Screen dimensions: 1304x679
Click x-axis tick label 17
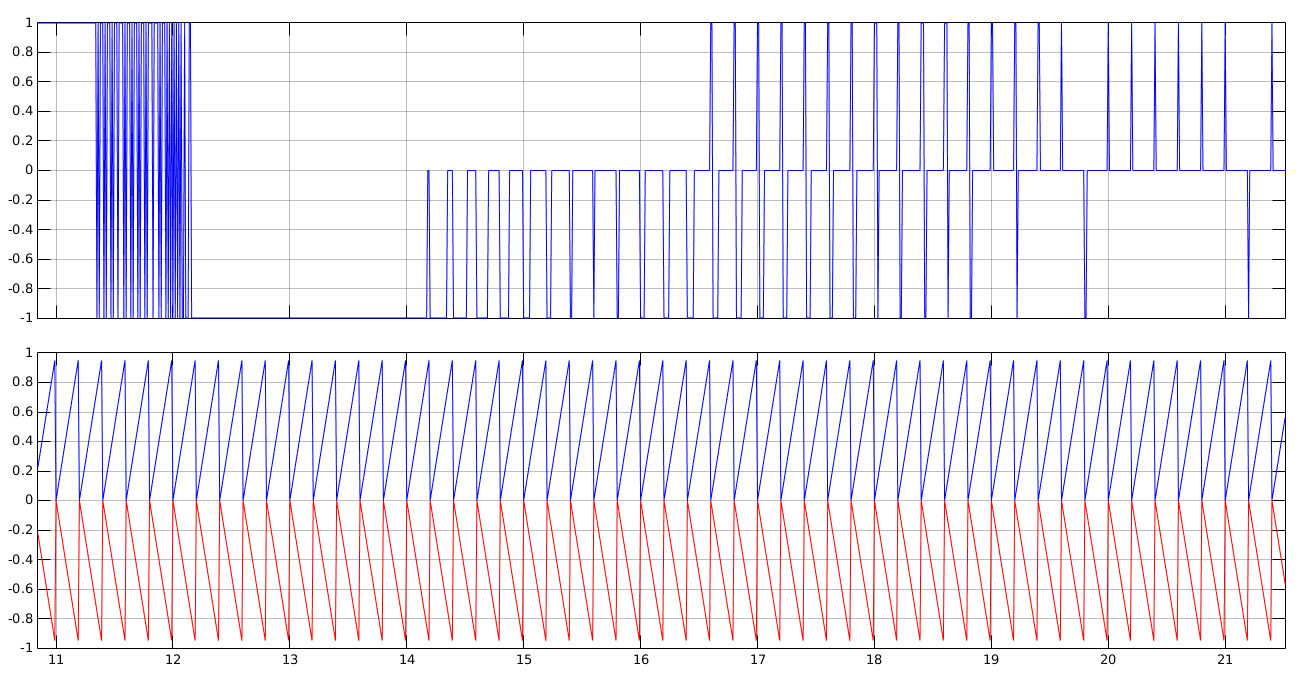(758, 661)
